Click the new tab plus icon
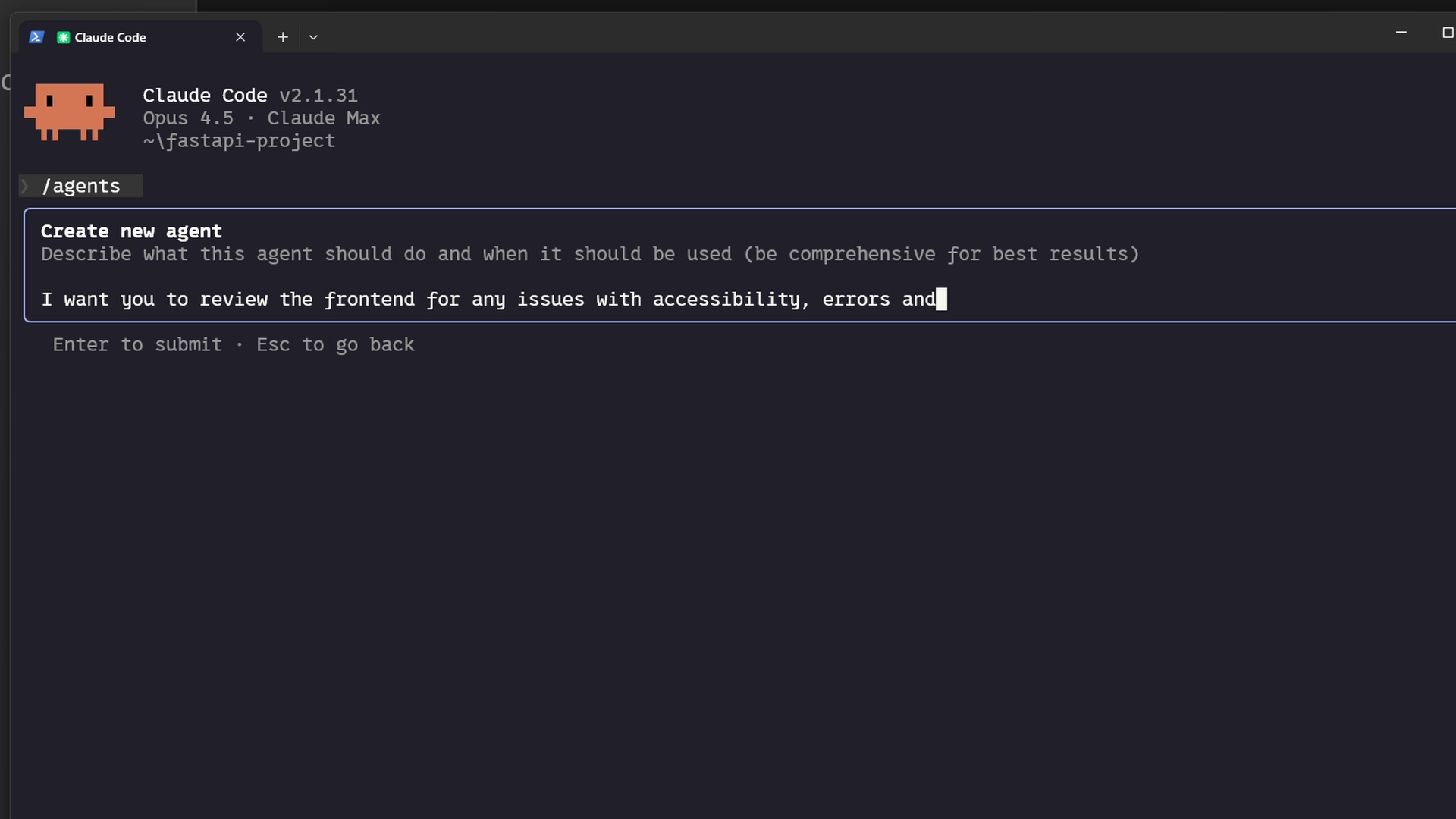 pos(283,36)
